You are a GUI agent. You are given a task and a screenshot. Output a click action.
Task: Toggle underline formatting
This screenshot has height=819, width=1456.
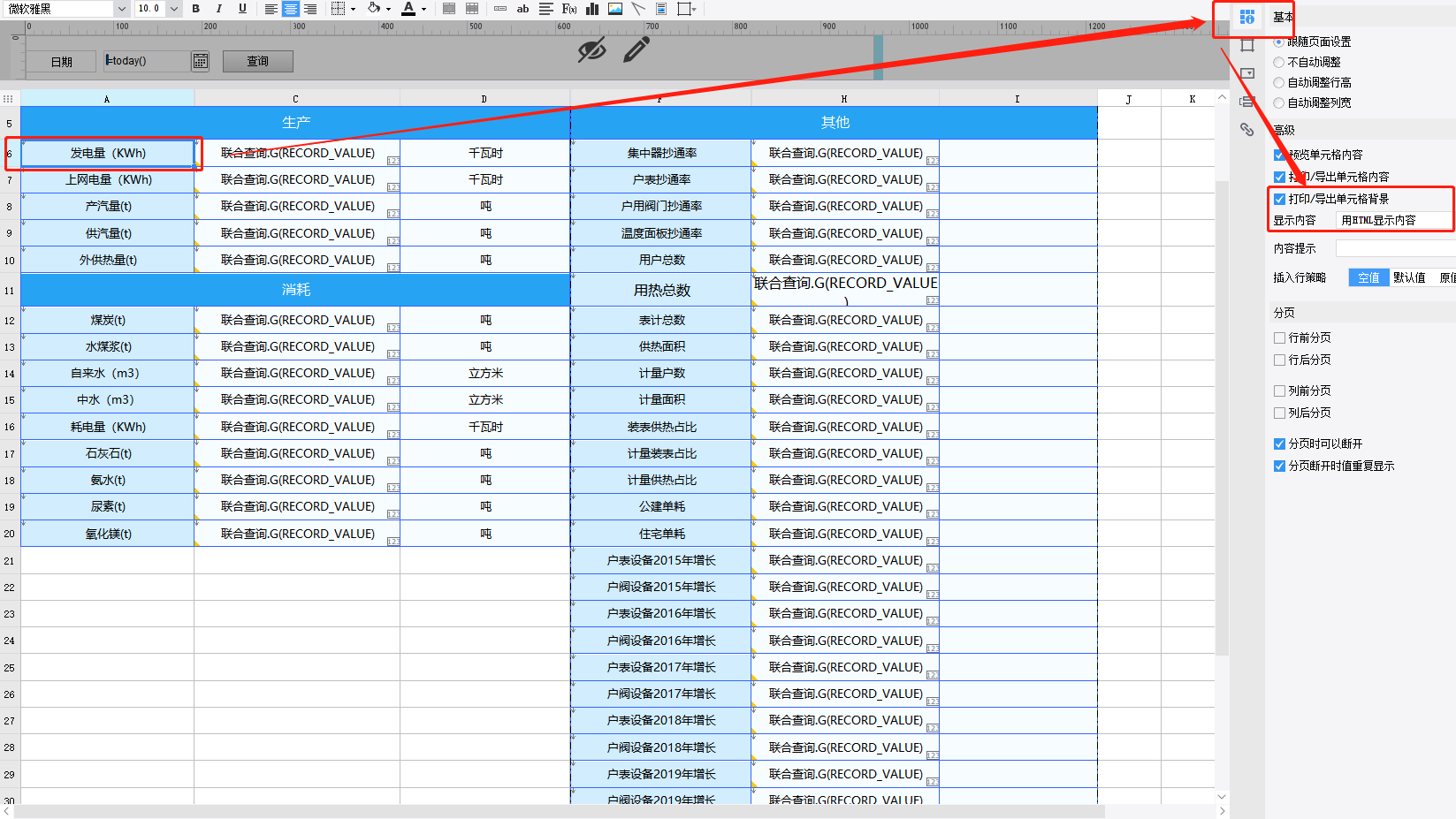(242, 9)
